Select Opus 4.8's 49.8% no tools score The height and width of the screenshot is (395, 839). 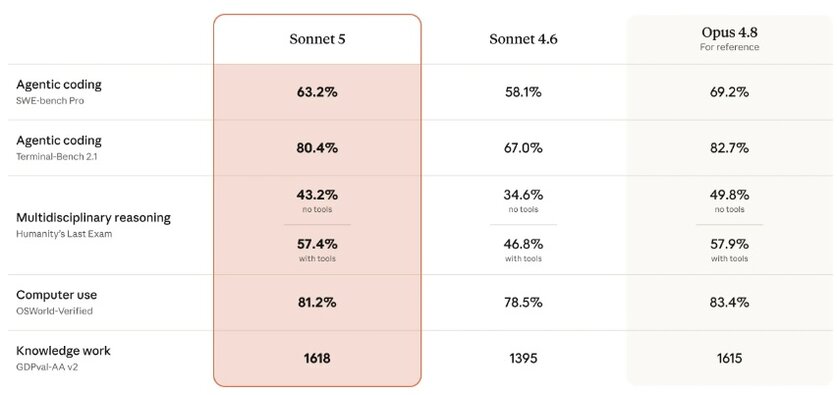coord(729,194)
